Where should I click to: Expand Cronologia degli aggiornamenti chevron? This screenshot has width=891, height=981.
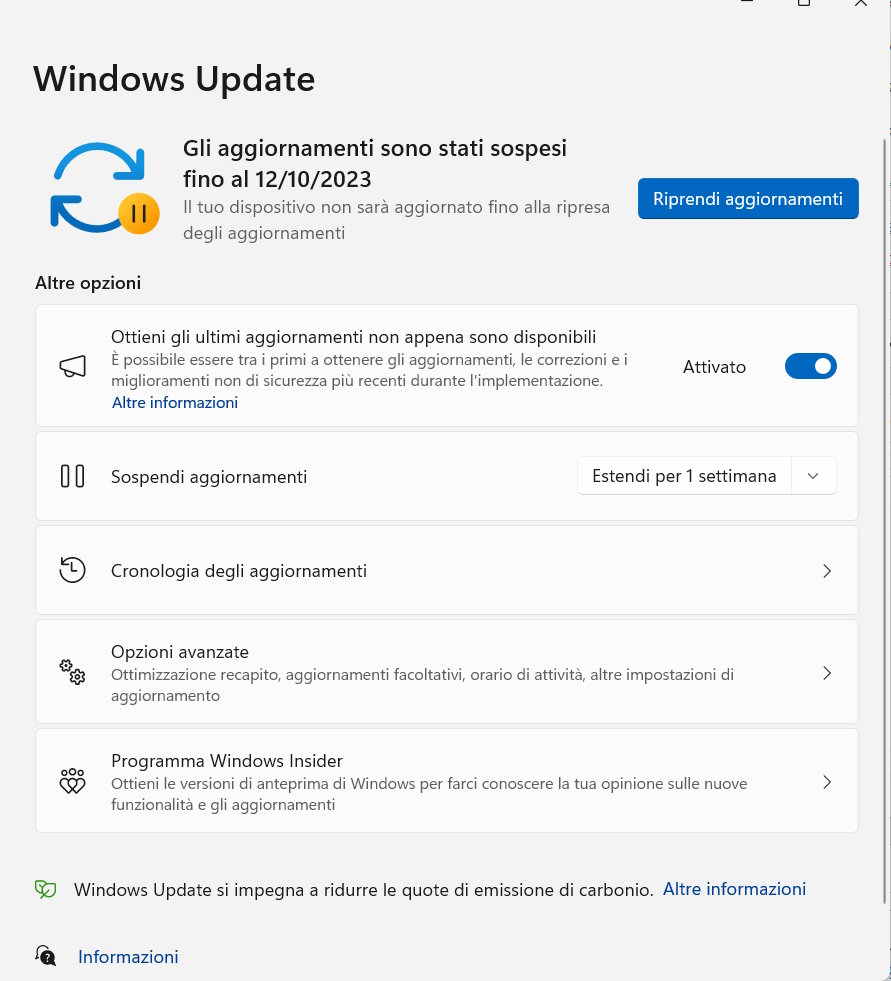click(827, 571)
